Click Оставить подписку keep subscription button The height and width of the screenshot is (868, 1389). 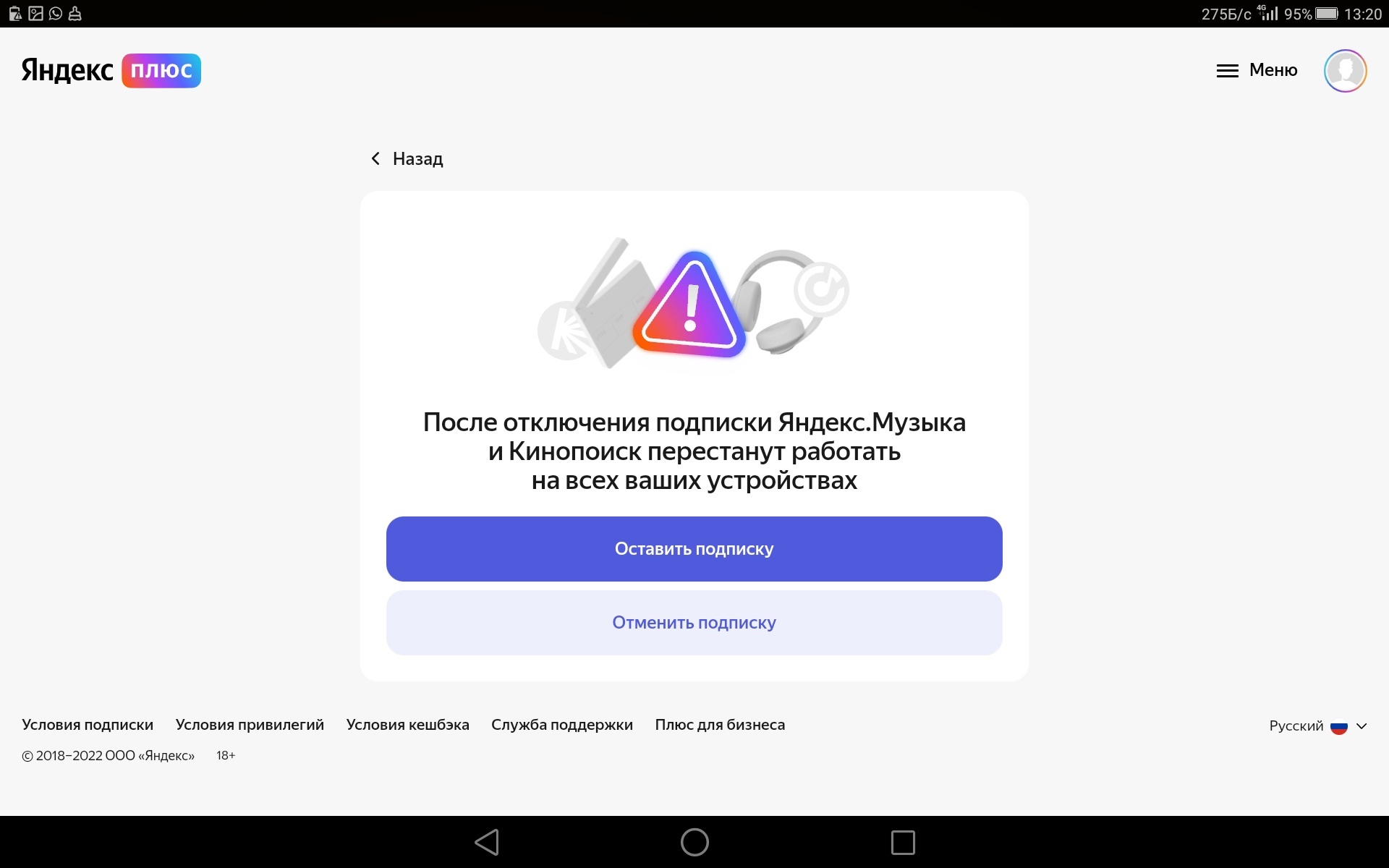pyautogui.click(x=694, y=548)
